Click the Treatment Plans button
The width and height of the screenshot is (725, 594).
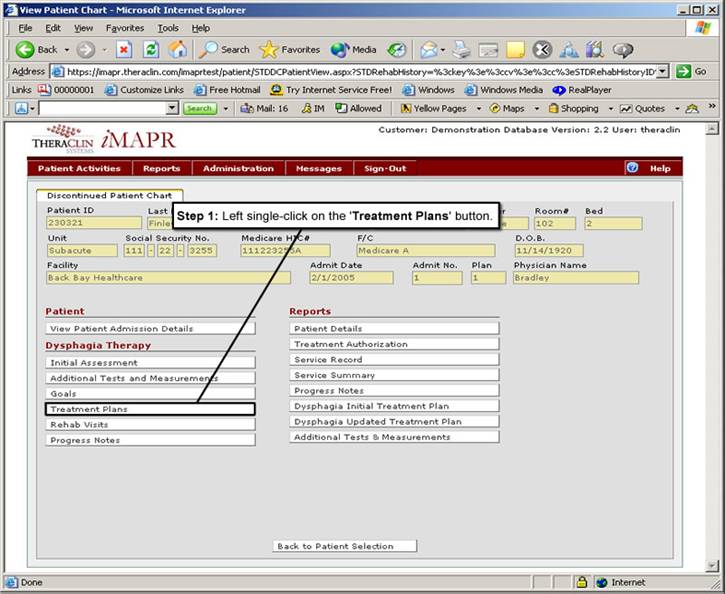[150, 409]
